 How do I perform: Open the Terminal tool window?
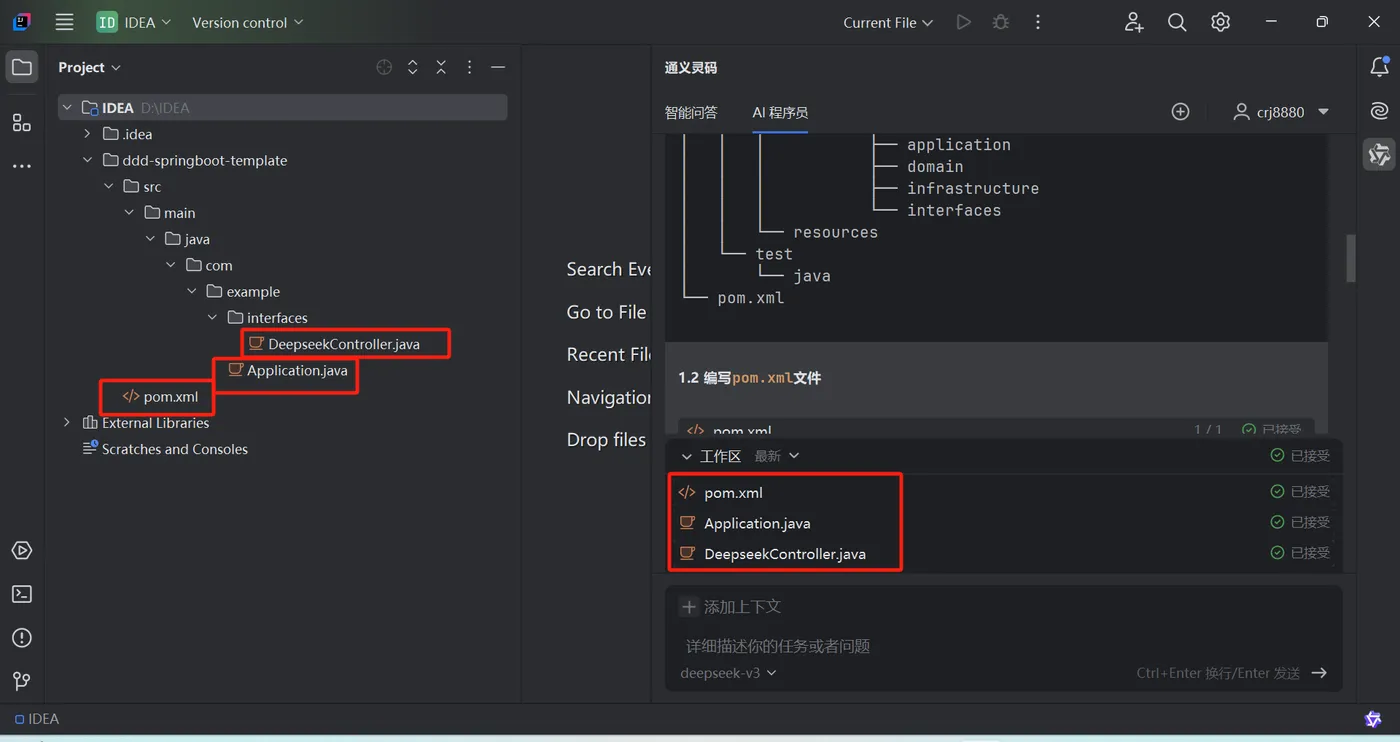pyautogui.click(x=21, y=594)
